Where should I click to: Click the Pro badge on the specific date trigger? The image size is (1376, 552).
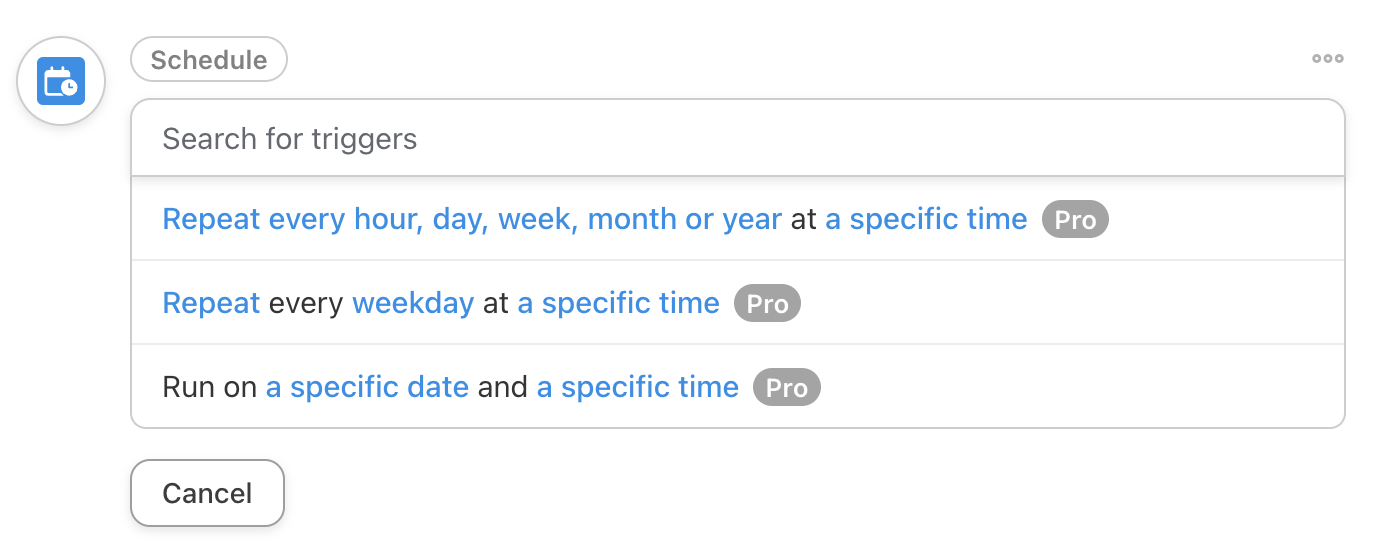coord(786,388)
